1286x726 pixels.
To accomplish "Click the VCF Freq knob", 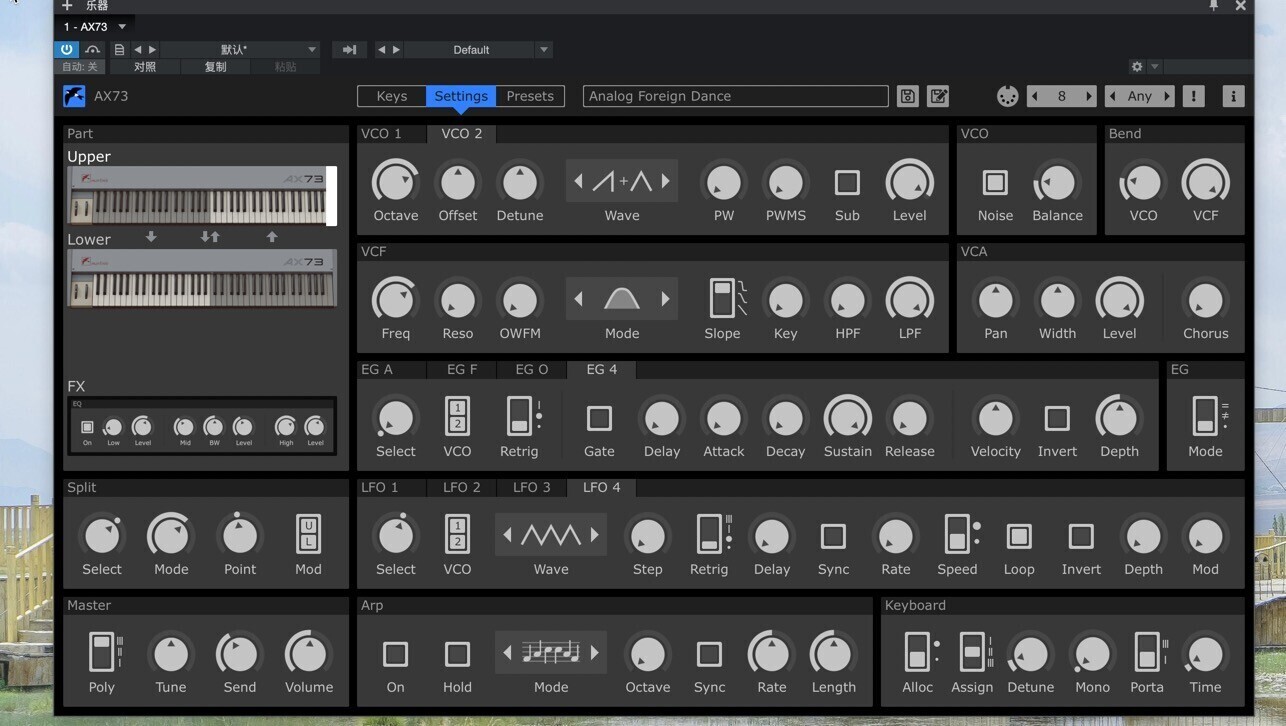I will tap(396, 299).
